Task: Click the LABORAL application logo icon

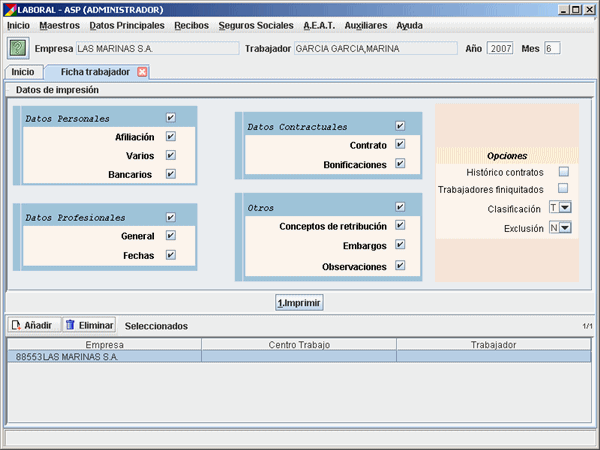Action: point(10,10)
